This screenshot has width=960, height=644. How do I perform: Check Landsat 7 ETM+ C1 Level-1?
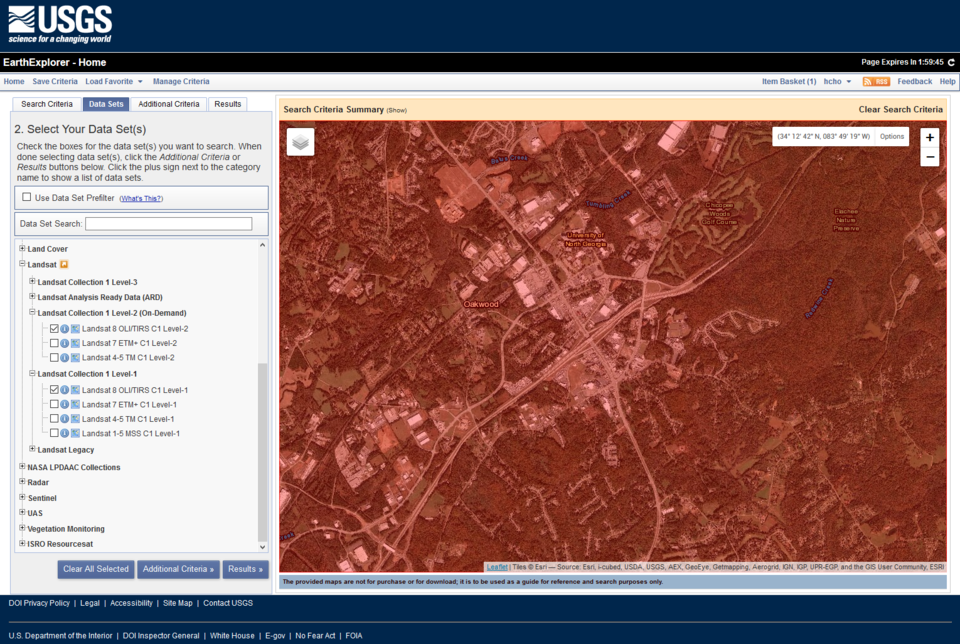54,404
